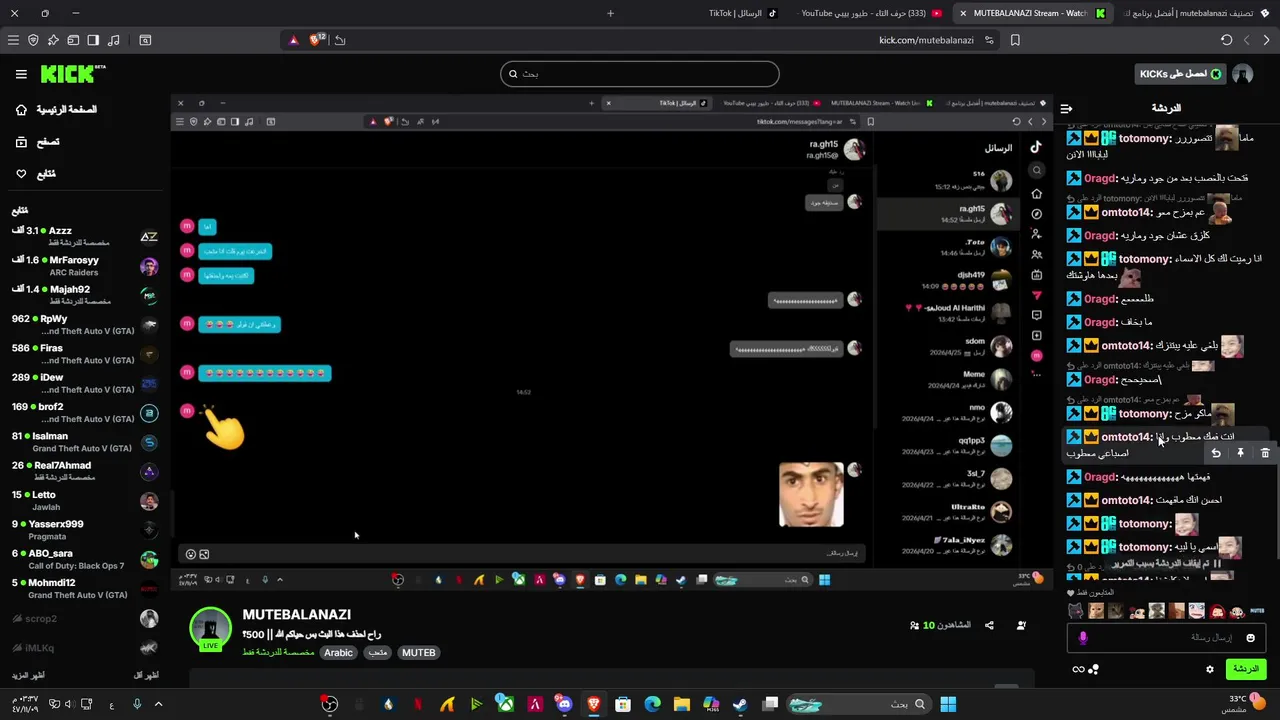The width and height of the screenshot is (1280, 720).
Task: Reload the page in browser
Action: (1226, 40)
